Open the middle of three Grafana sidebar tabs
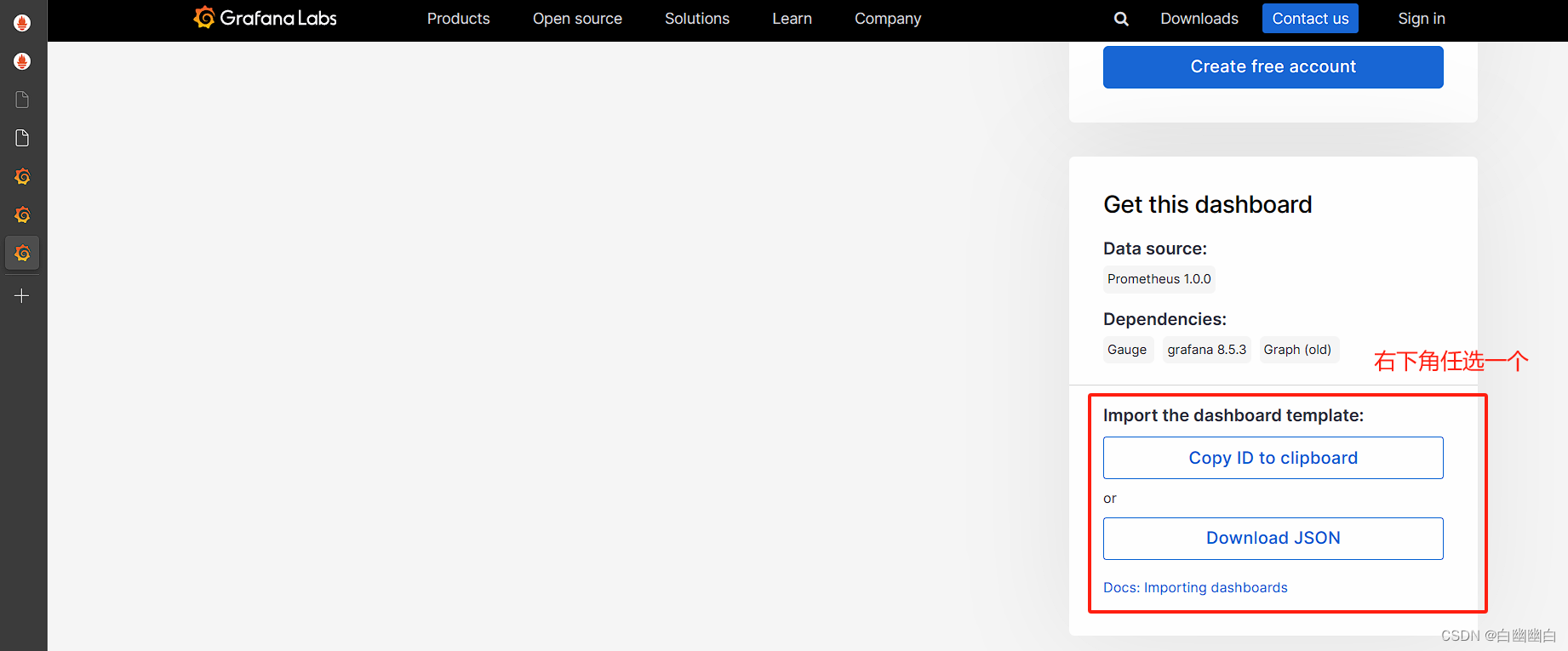This screenshot has width=1568, height=651. point(22,214)
